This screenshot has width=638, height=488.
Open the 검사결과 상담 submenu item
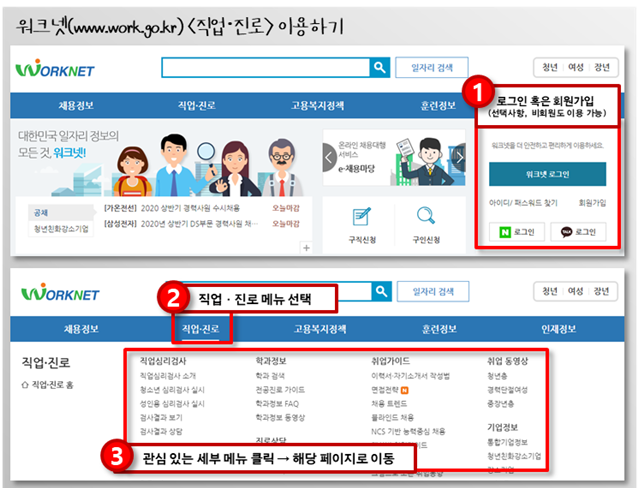coord(161,431)
